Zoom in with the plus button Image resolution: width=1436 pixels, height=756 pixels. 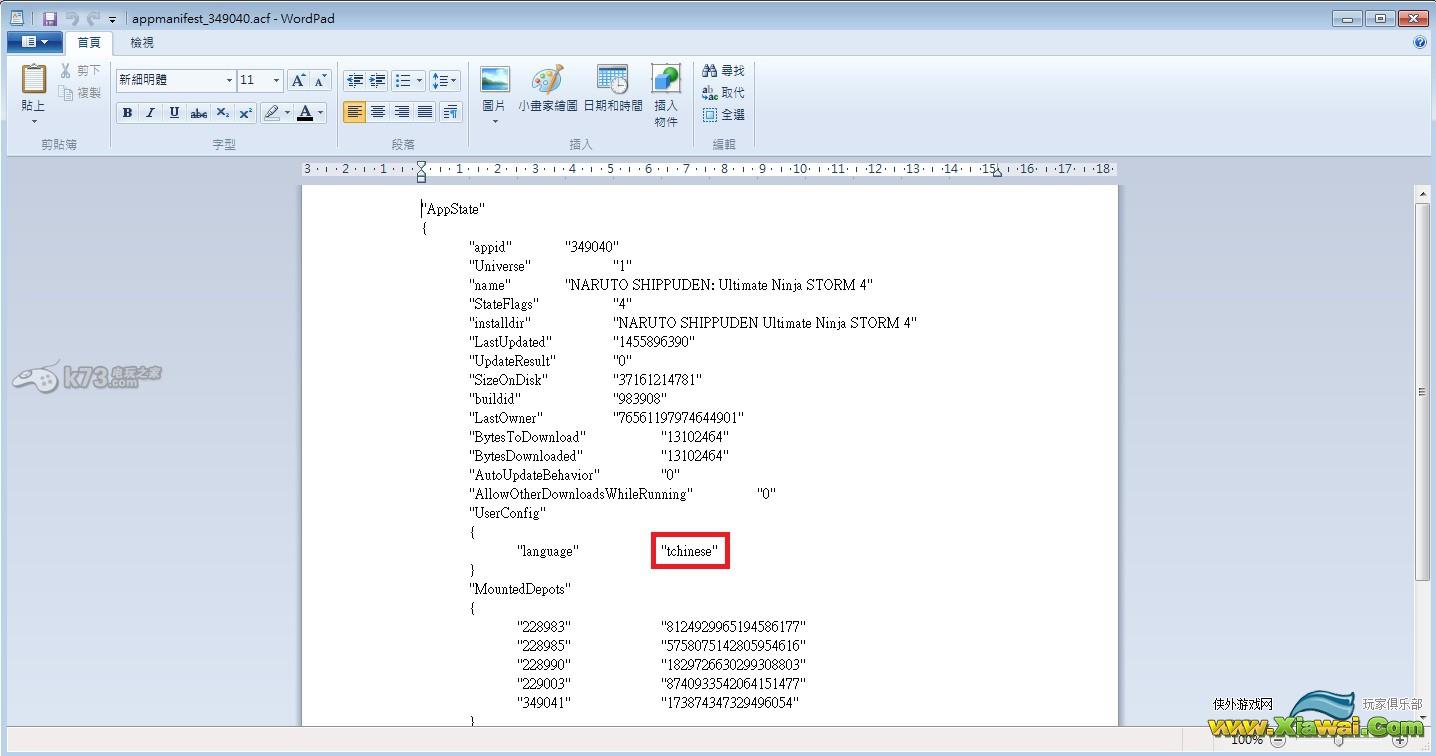click(1399, 741)
